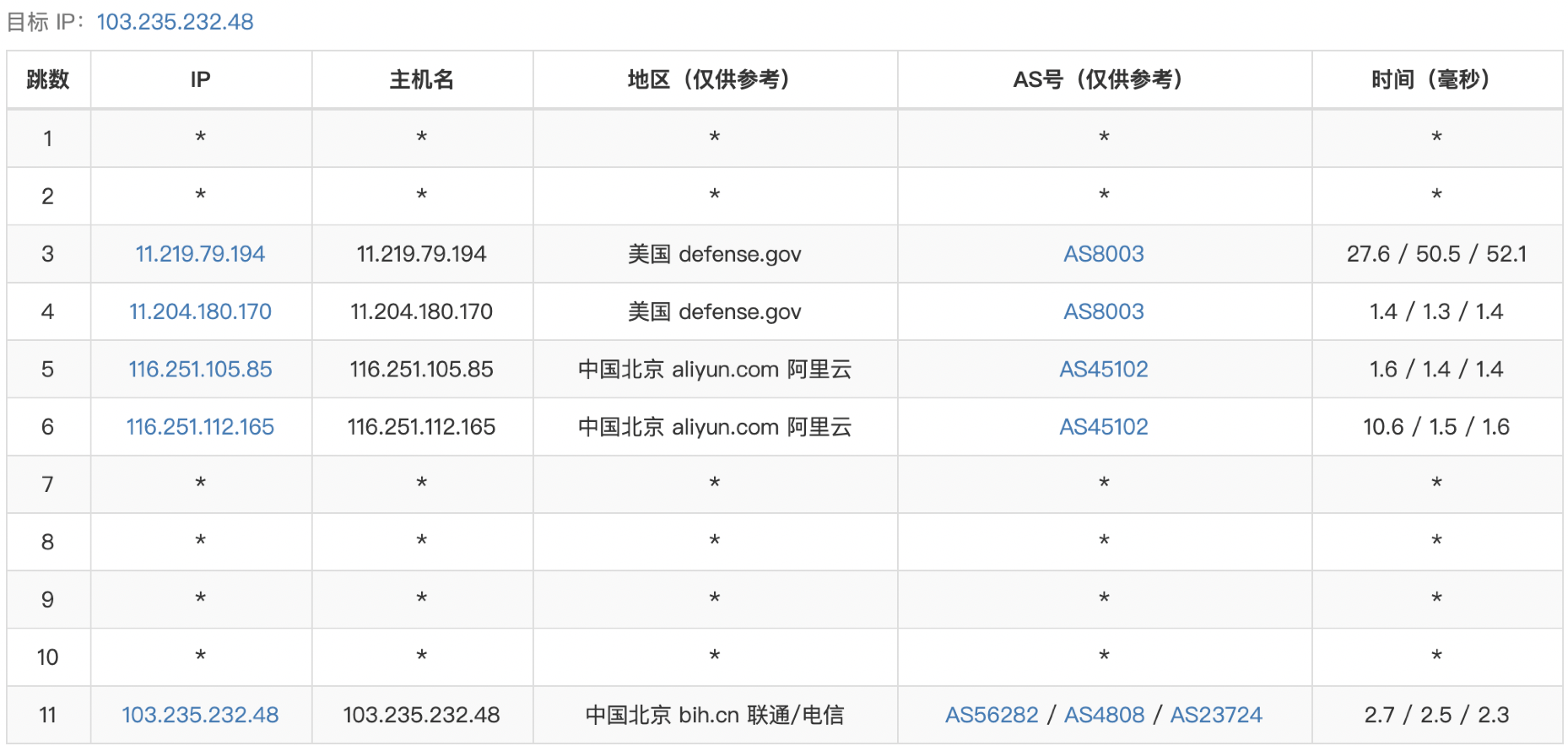The height and width of the screenshot is (746, 1568).
Task: Click the AS45102 link in hop 6 row
Action: click(1103, 427)
